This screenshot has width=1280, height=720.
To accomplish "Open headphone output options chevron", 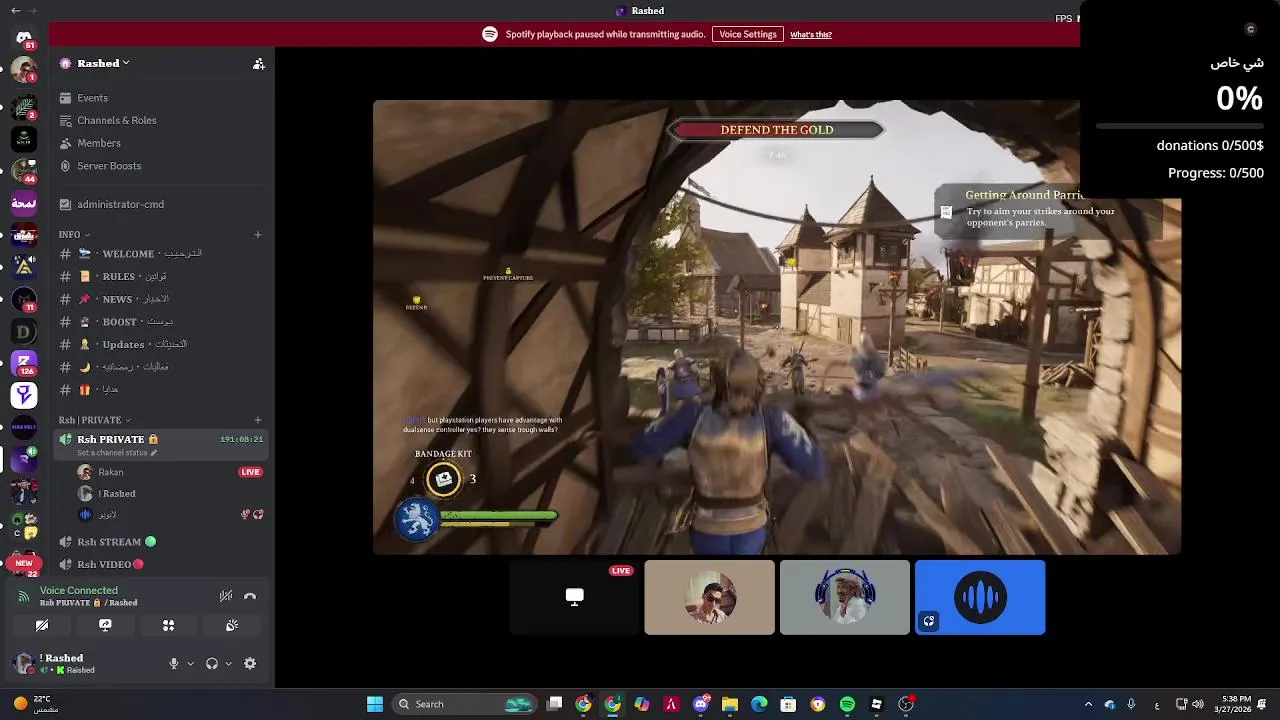I will point(228,663).
